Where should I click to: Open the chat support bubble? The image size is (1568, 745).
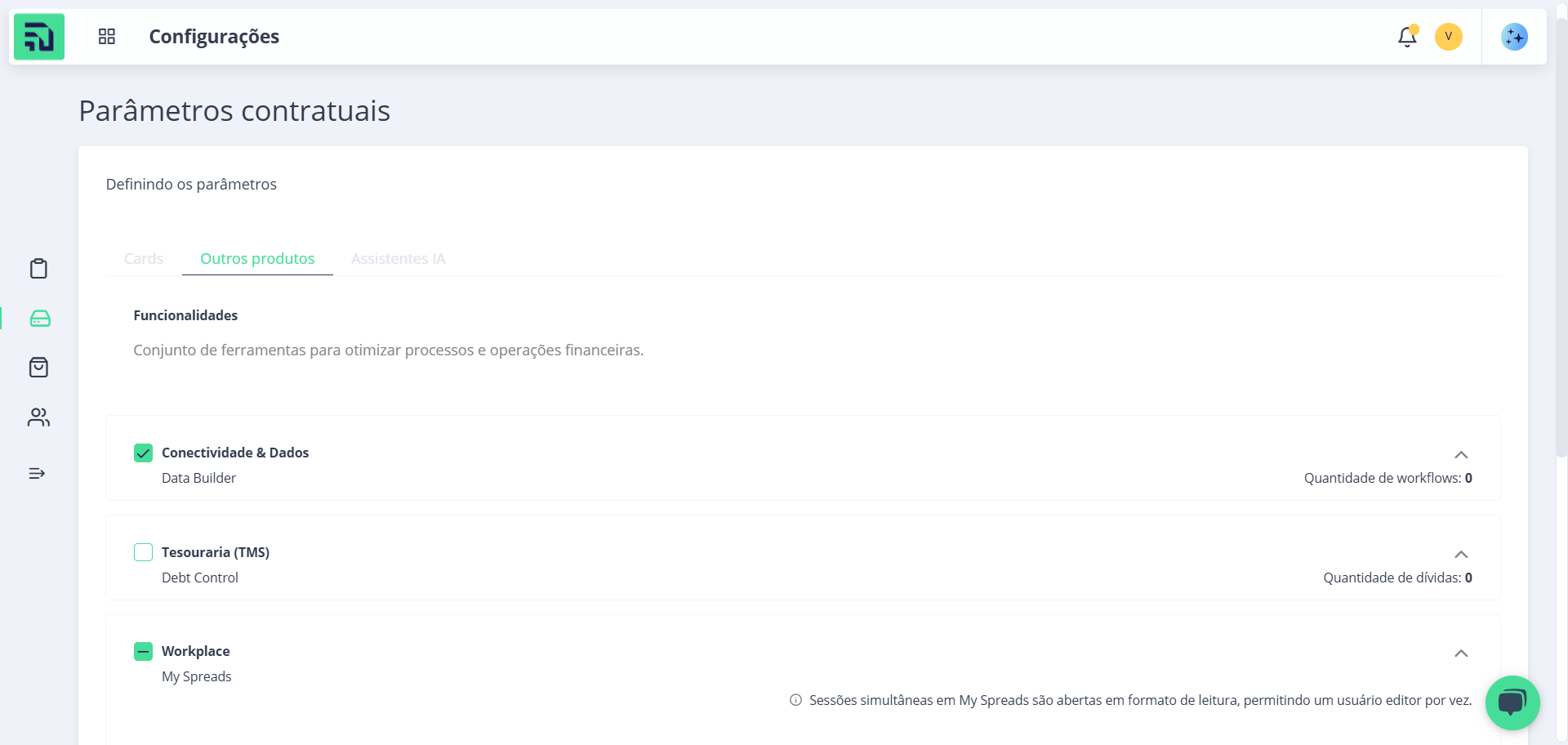(x=1512, y=703)
